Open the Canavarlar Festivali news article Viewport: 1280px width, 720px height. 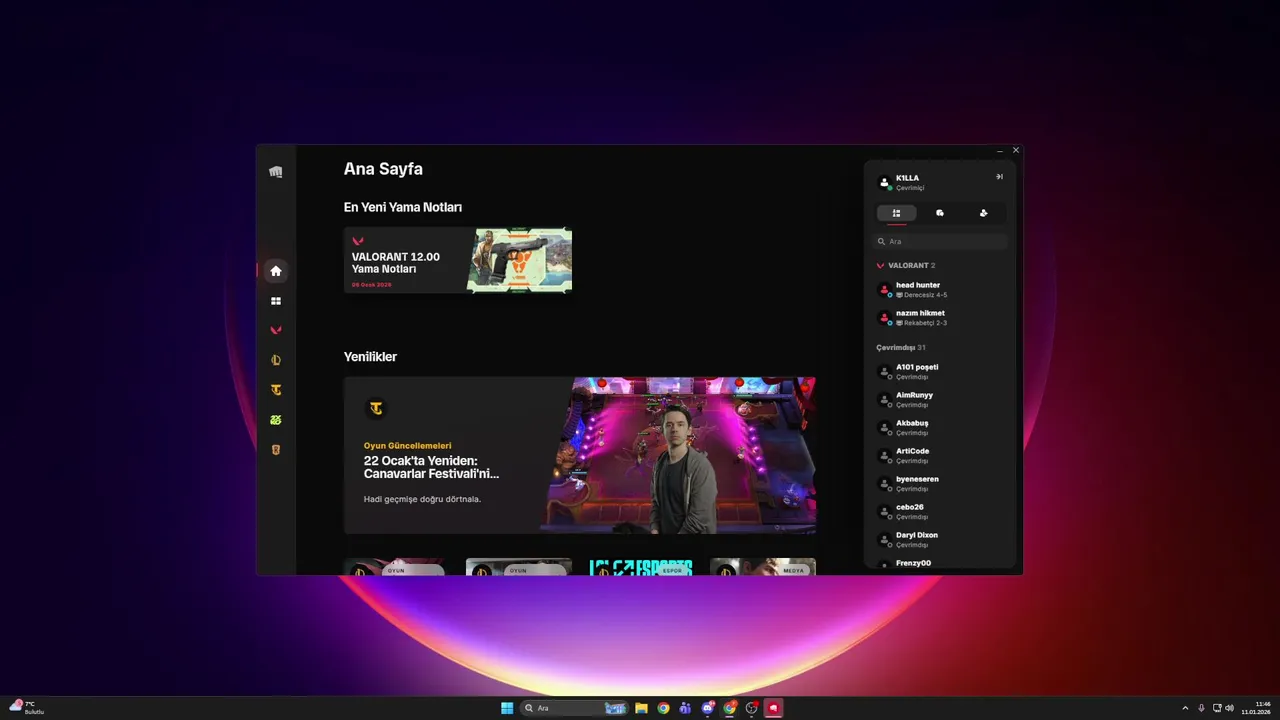580,455
